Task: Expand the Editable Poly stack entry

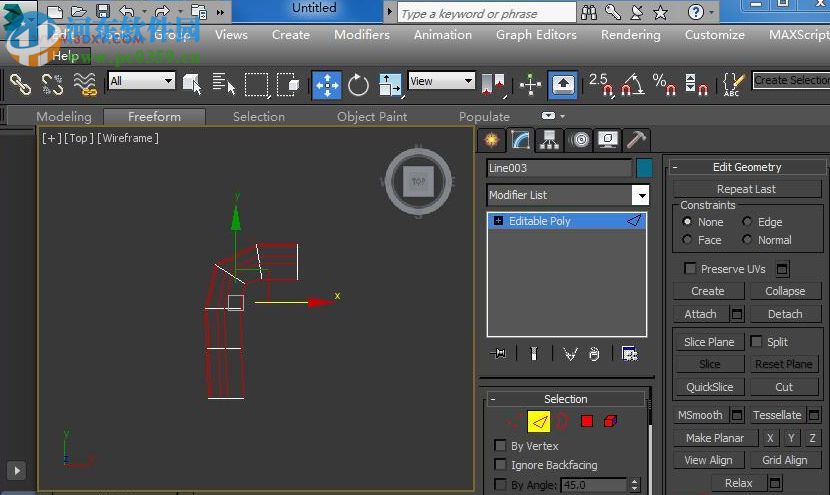Action: tap(498, 220)
